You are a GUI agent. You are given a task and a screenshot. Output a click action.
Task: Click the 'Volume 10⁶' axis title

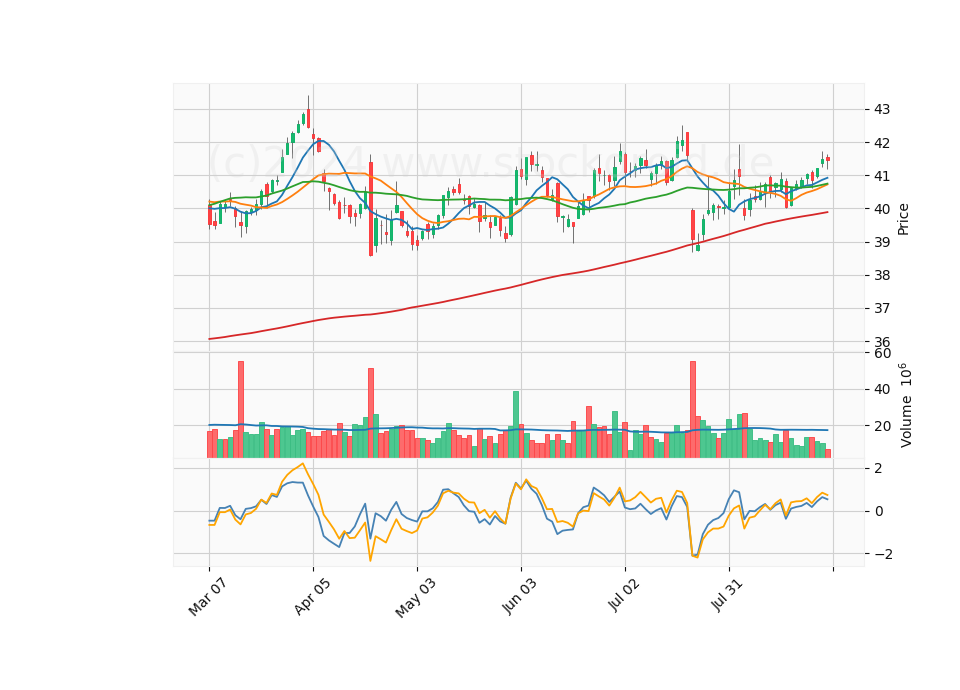(x=905, y=405)
